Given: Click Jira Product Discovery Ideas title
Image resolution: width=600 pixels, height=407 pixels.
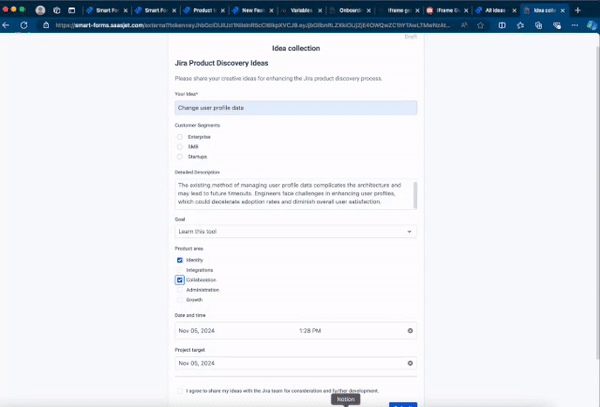Looking at the screenshot, I should (x=221, y=63).
